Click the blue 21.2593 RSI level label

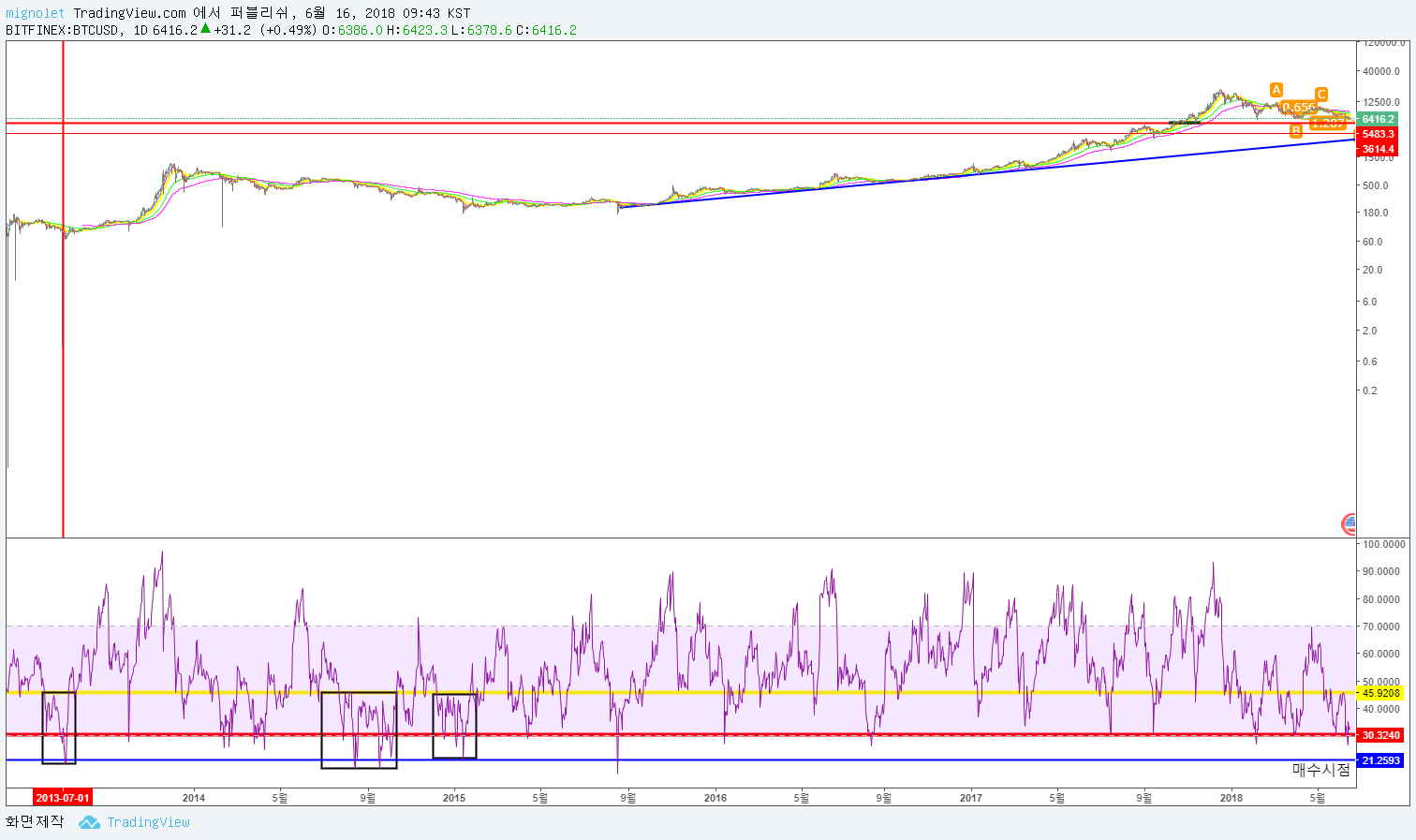(x=1380, y=760)
